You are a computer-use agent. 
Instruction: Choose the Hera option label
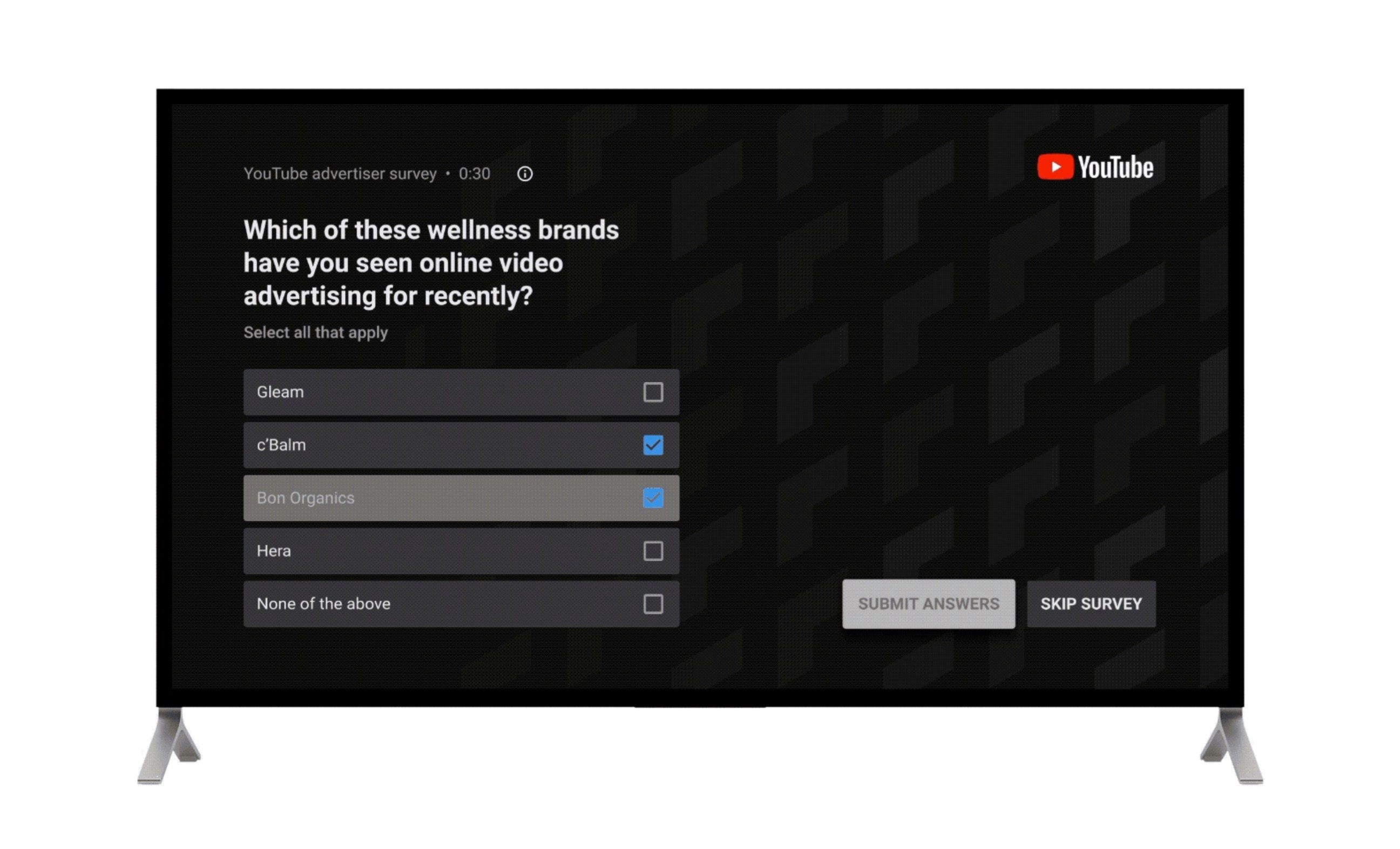tap(274, 551)
